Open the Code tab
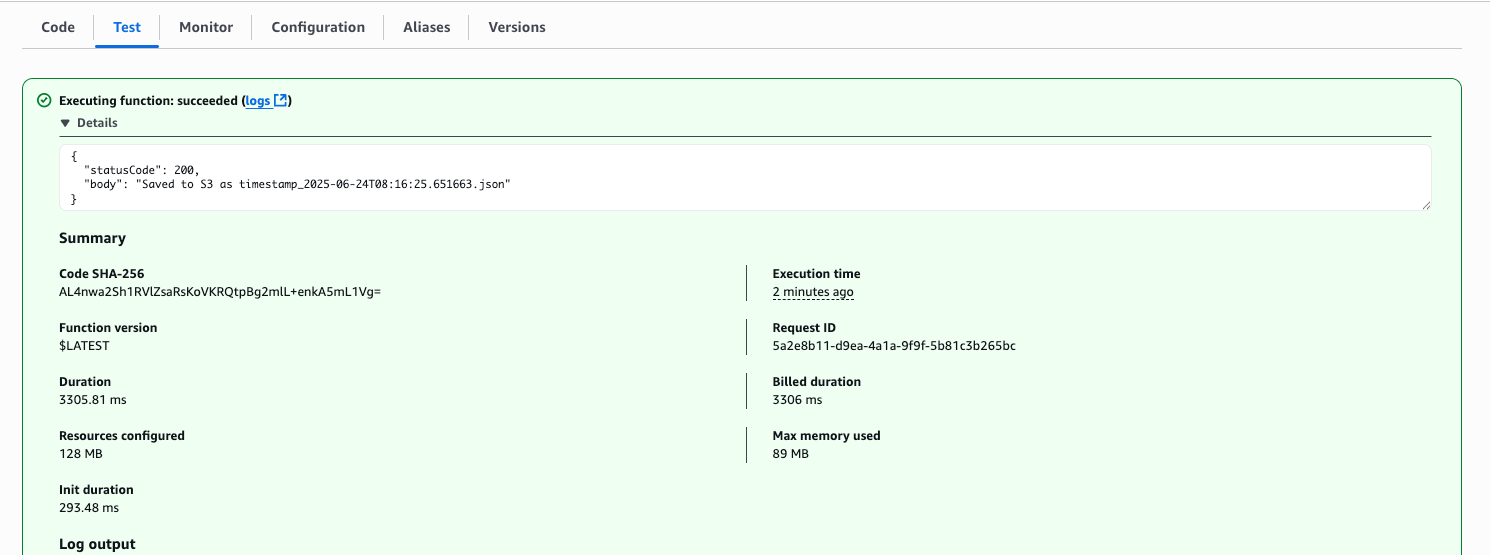 pyautogui.click(x=58, y=27)
